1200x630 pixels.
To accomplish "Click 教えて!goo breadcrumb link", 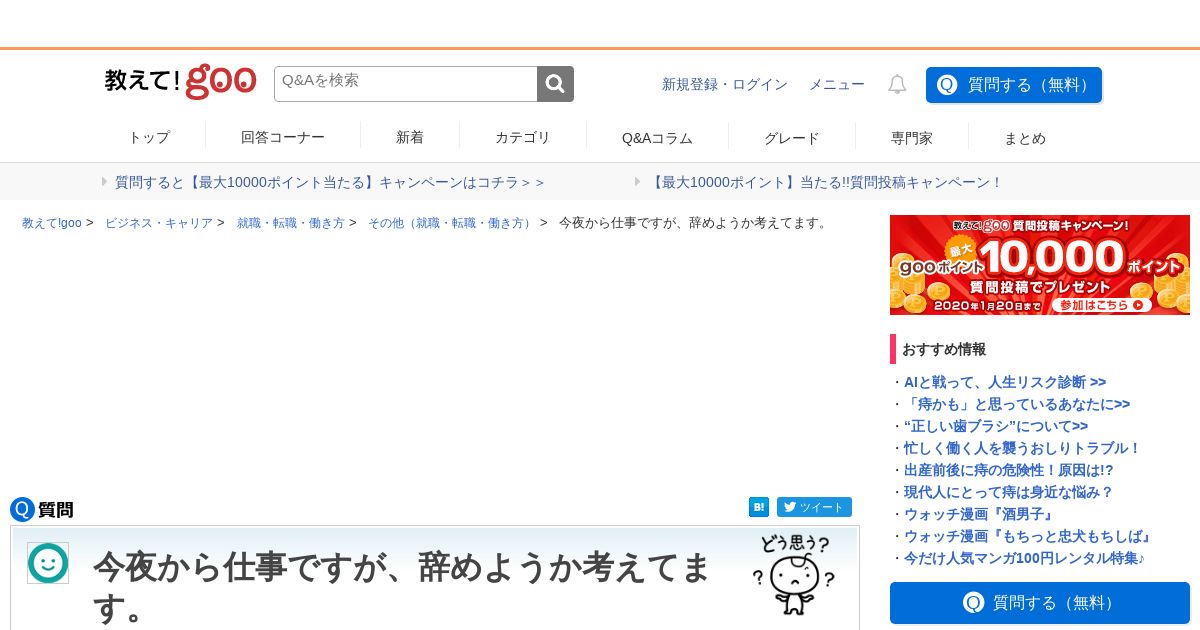I will 52,223.
